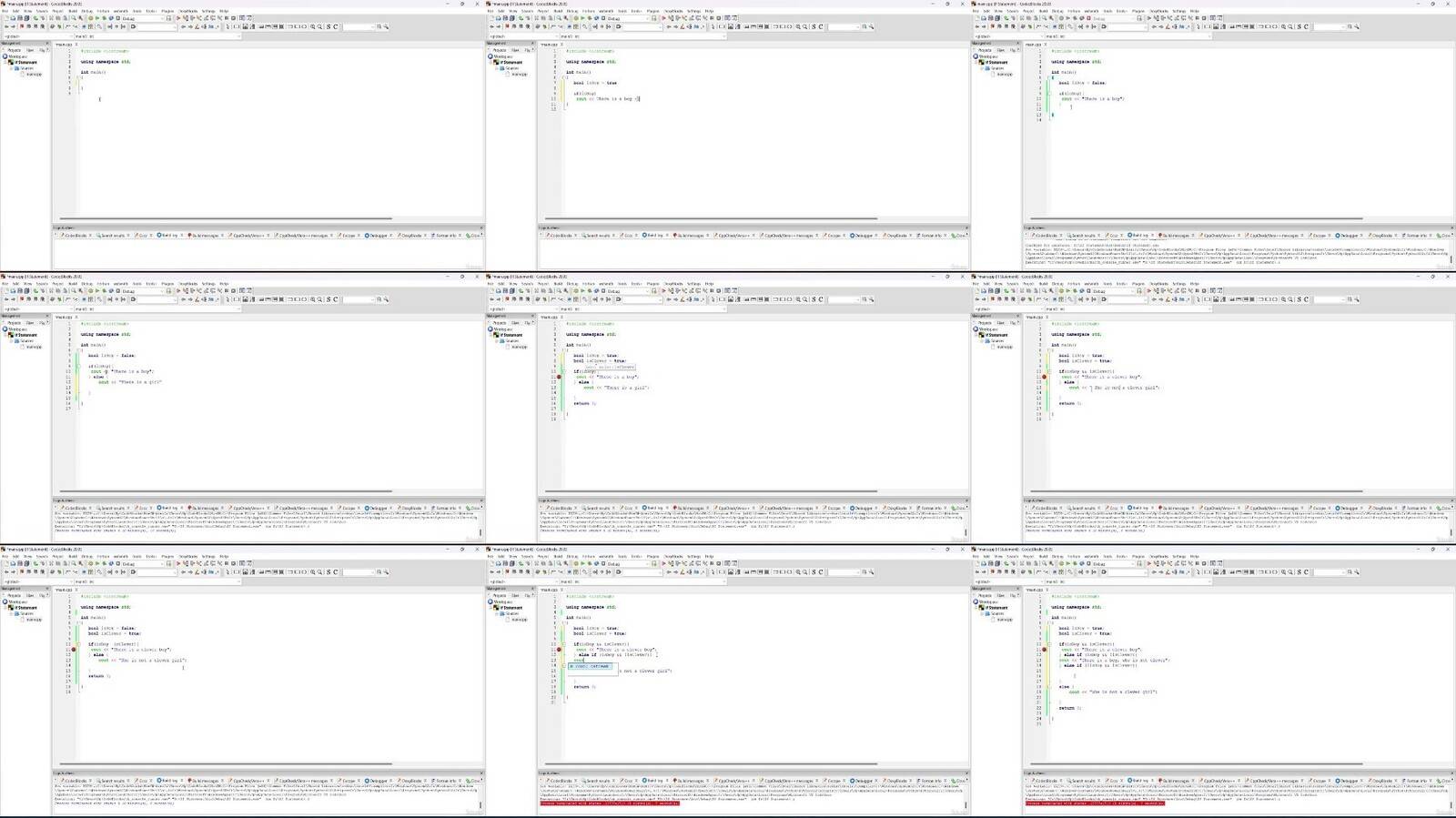The image size is (1456, 818).
Task: Switch to Debugger log tab in the middle-right window
Action: coord(1348,508)
